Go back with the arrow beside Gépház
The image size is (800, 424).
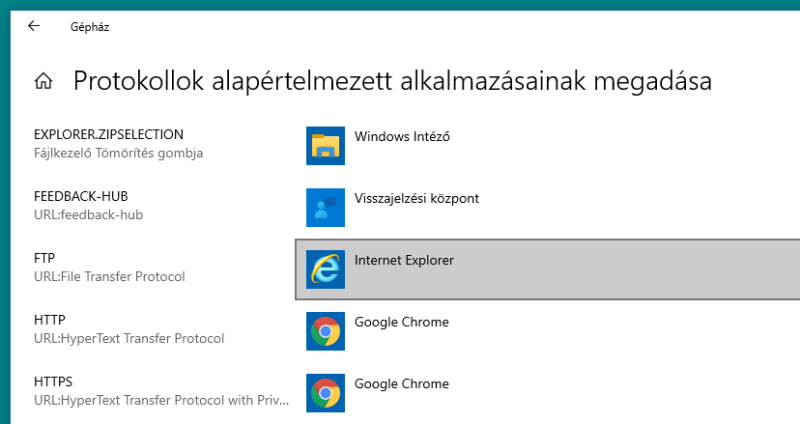(34, 26)
